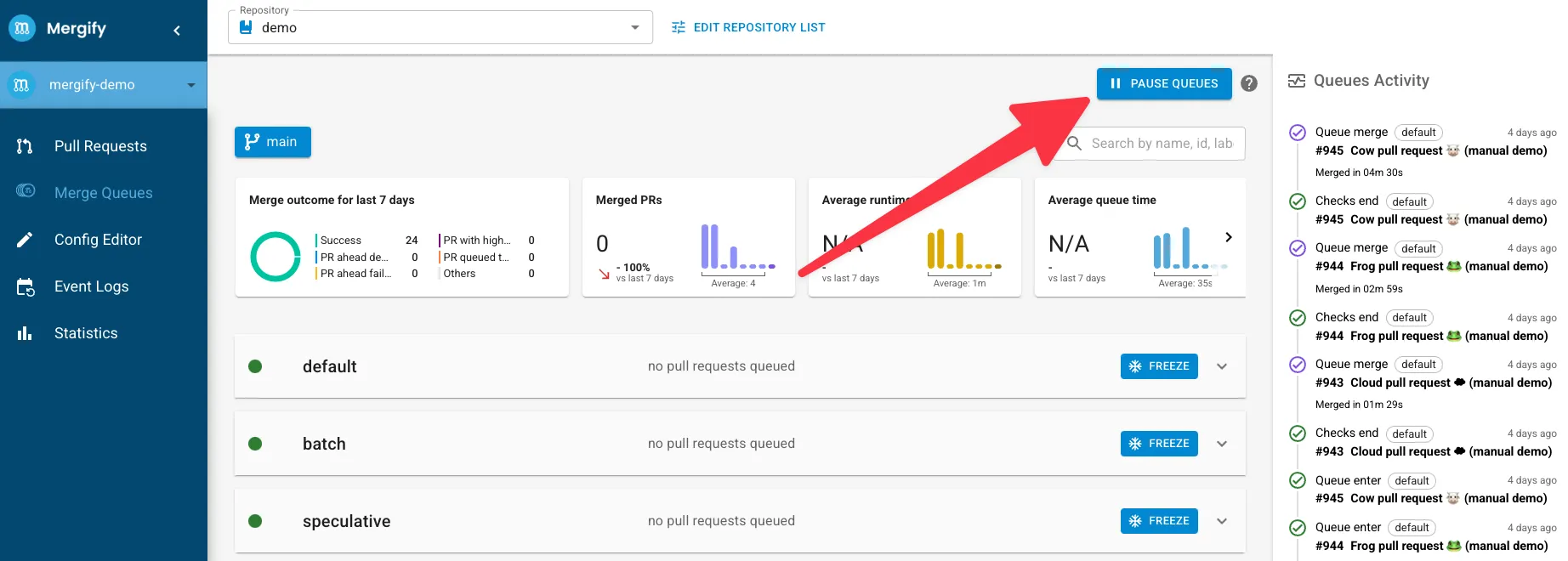This screenshot has width=1568, height=561.
Task: Click default tag on #943 Checks end
Action: [1409, 433]
